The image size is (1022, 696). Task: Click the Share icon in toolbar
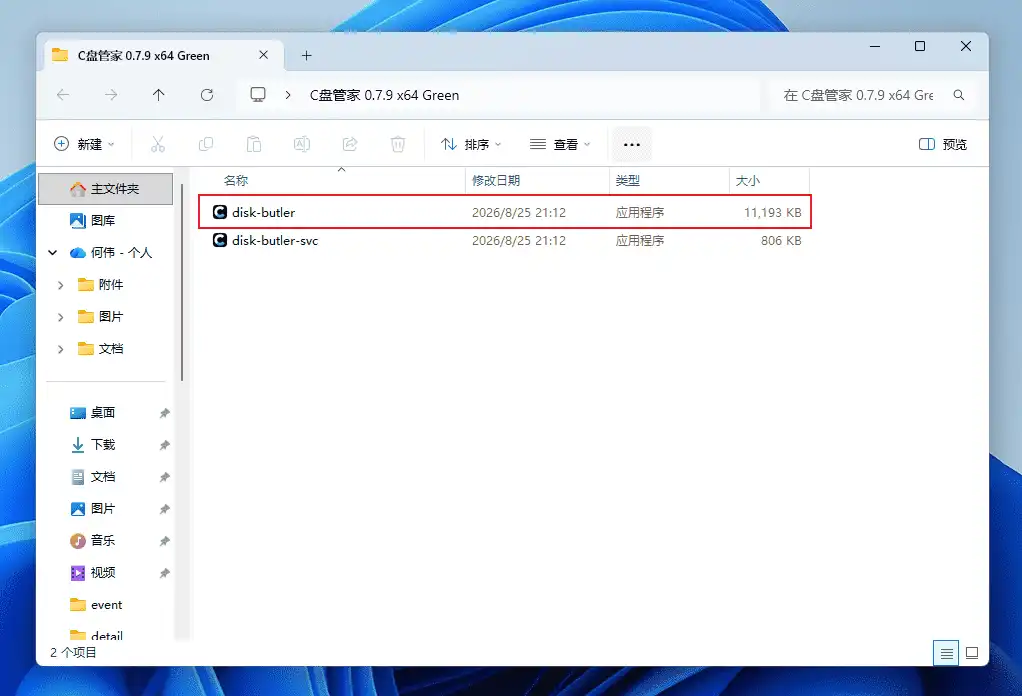click(350, 144)
